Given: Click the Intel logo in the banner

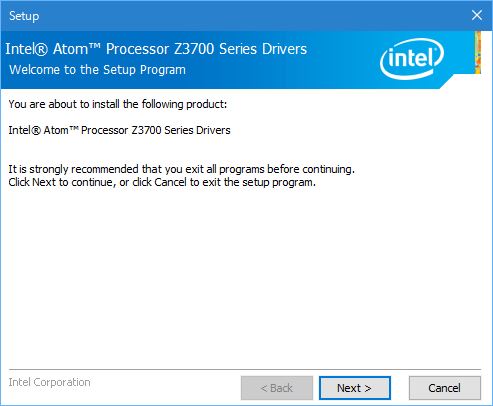Looking at the screenshot, I should pos(412,59).
